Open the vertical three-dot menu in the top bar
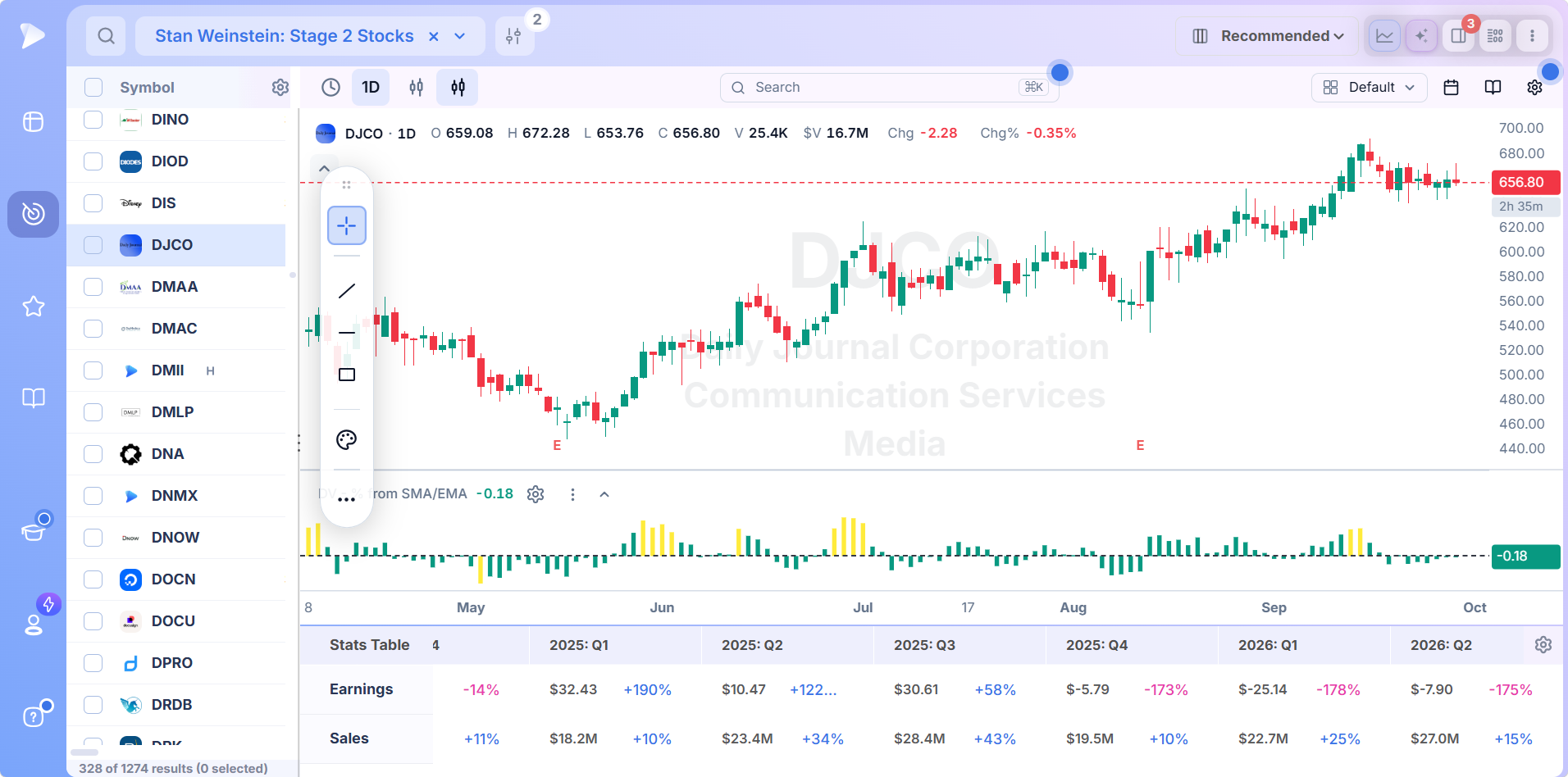The height and width of the screenshot is (777, 1568). (1532, 36)
